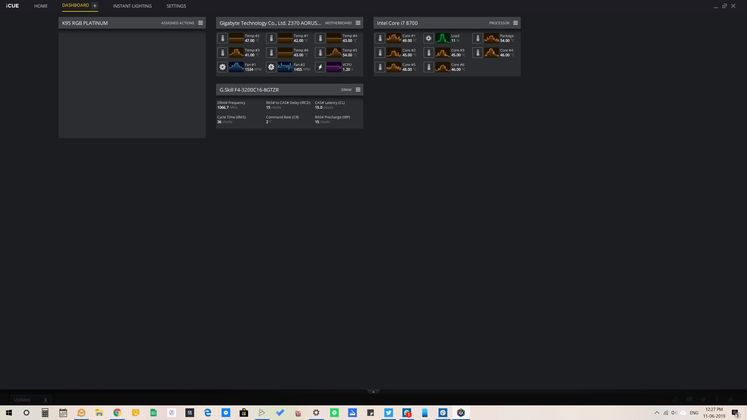
Task: Click thermometer icon beside the 42.00 temperature reading
Action: (272, 38)
